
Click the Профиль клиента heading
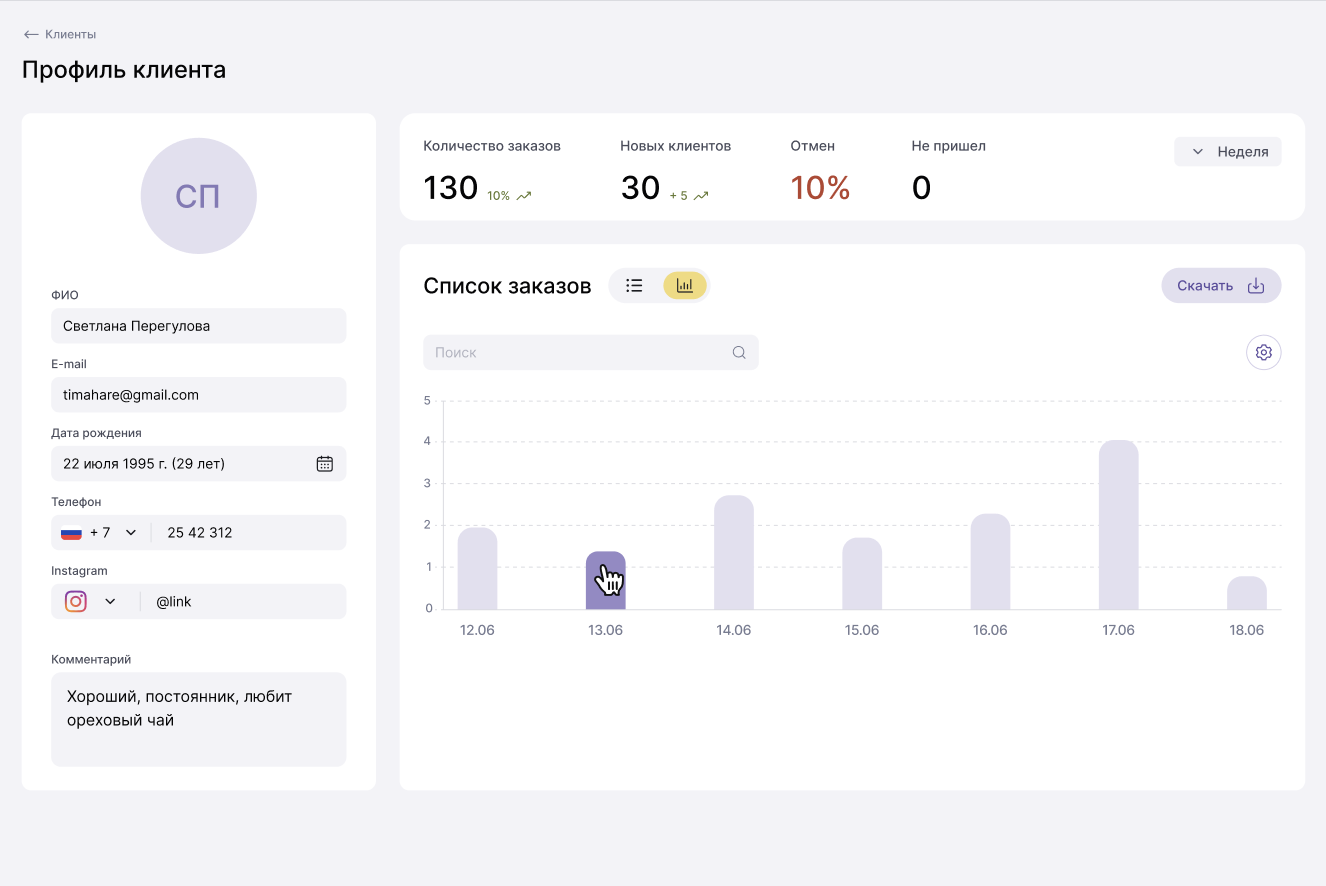click(x=124, y=70)
